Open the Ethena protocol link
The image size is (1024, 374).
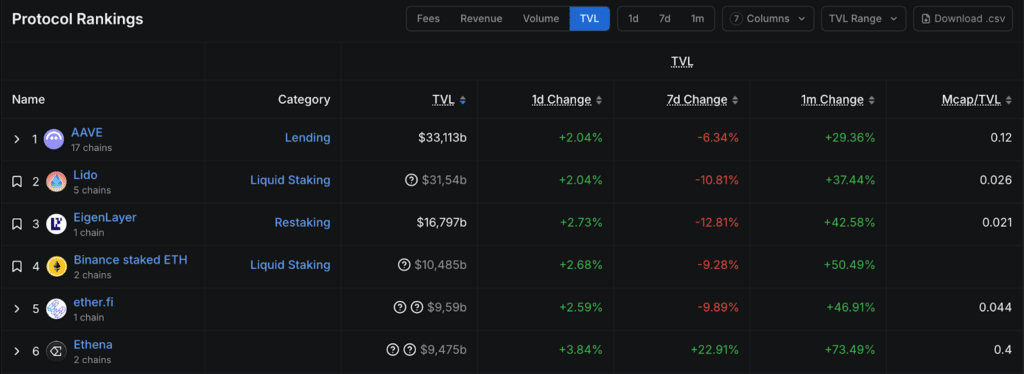coord(93,345)
